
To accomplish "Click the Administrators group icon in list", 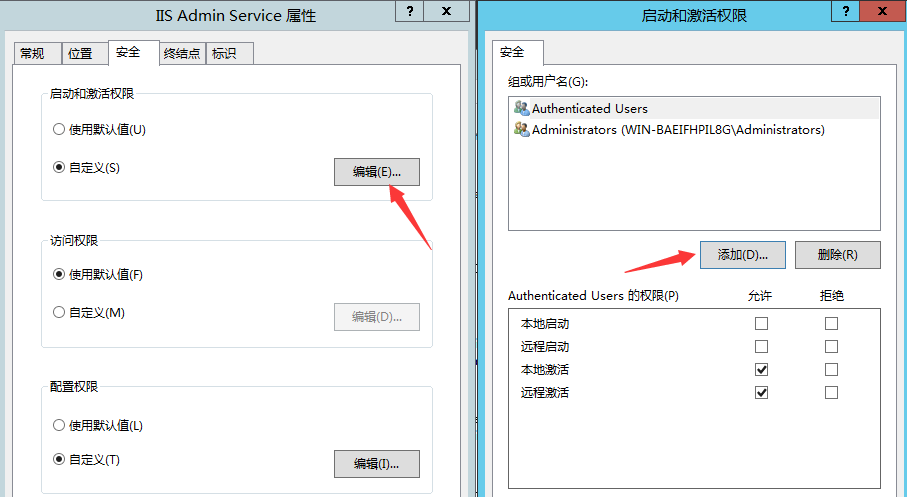I will click(521, 130).
